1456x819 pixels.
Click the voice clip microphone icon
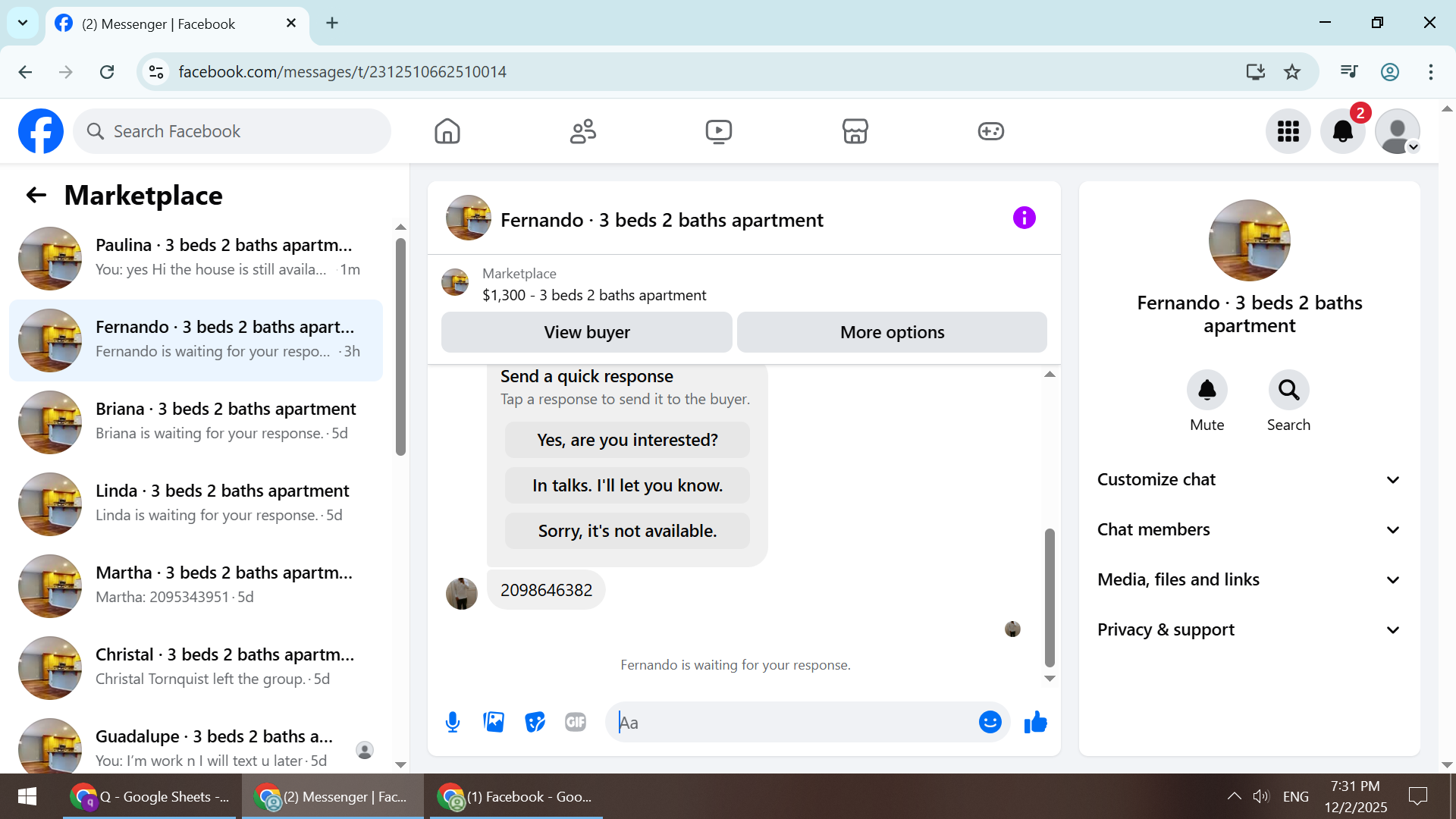(x=453, y=722)
